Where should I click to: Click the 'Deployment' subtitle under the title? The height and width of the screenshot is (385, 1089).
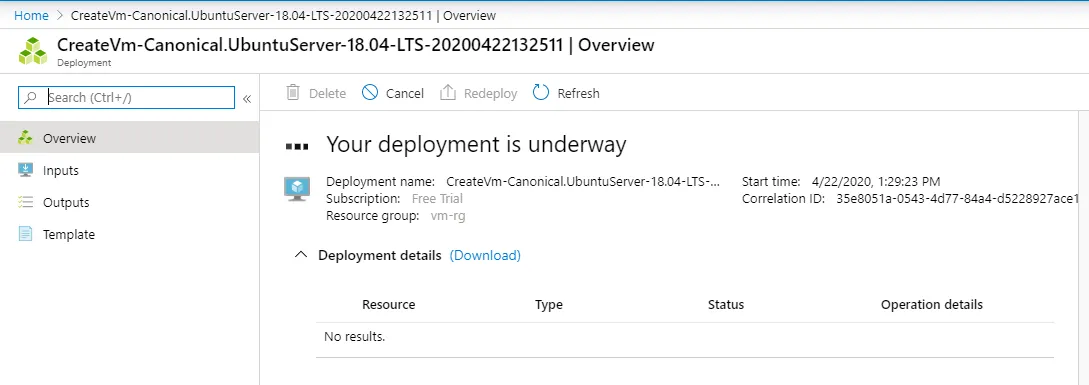[84, 63]
